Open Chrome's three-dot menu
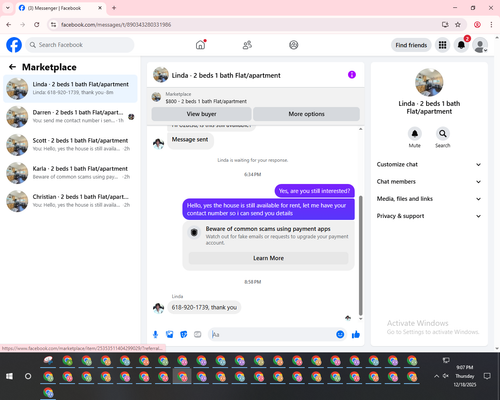This screenshot has width=500, height=400. [491, 25]
